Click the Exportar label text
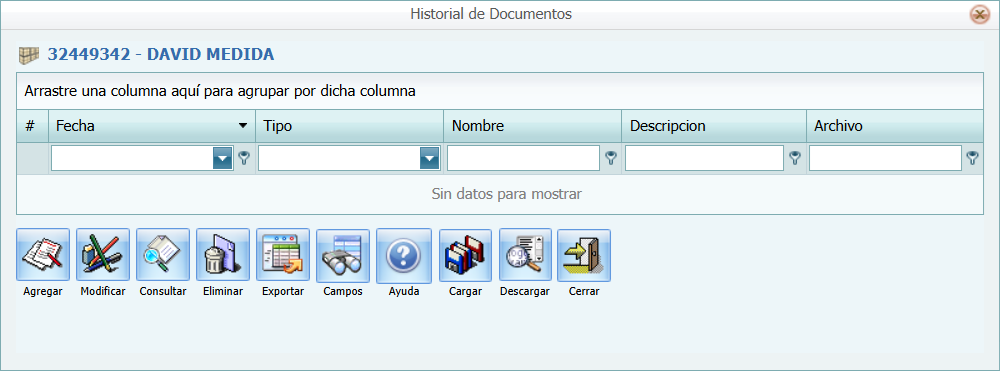The image size is (1000, 371). [x=283, y=291]
